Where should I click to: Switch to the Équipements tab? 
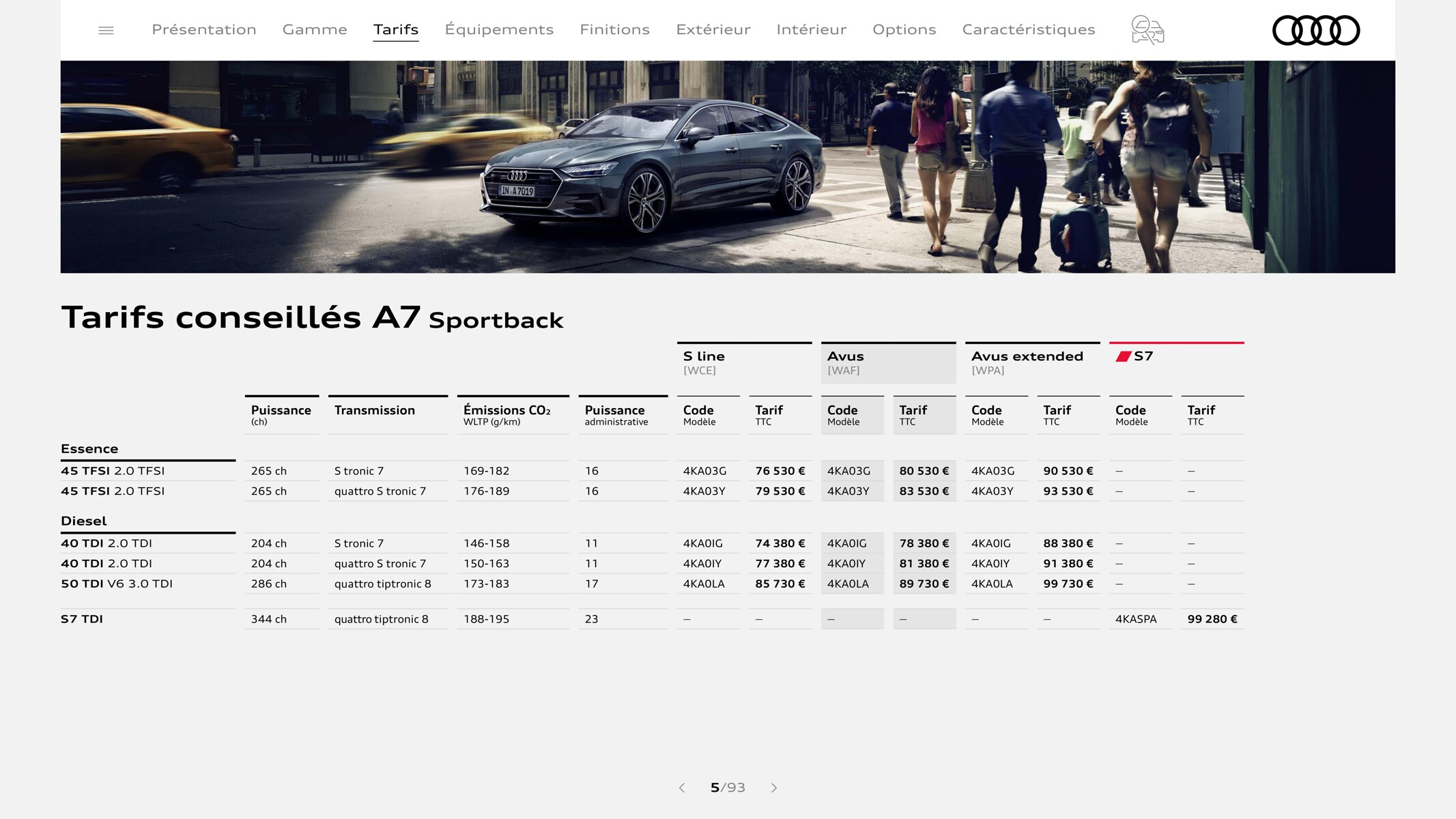click(499, 29)
